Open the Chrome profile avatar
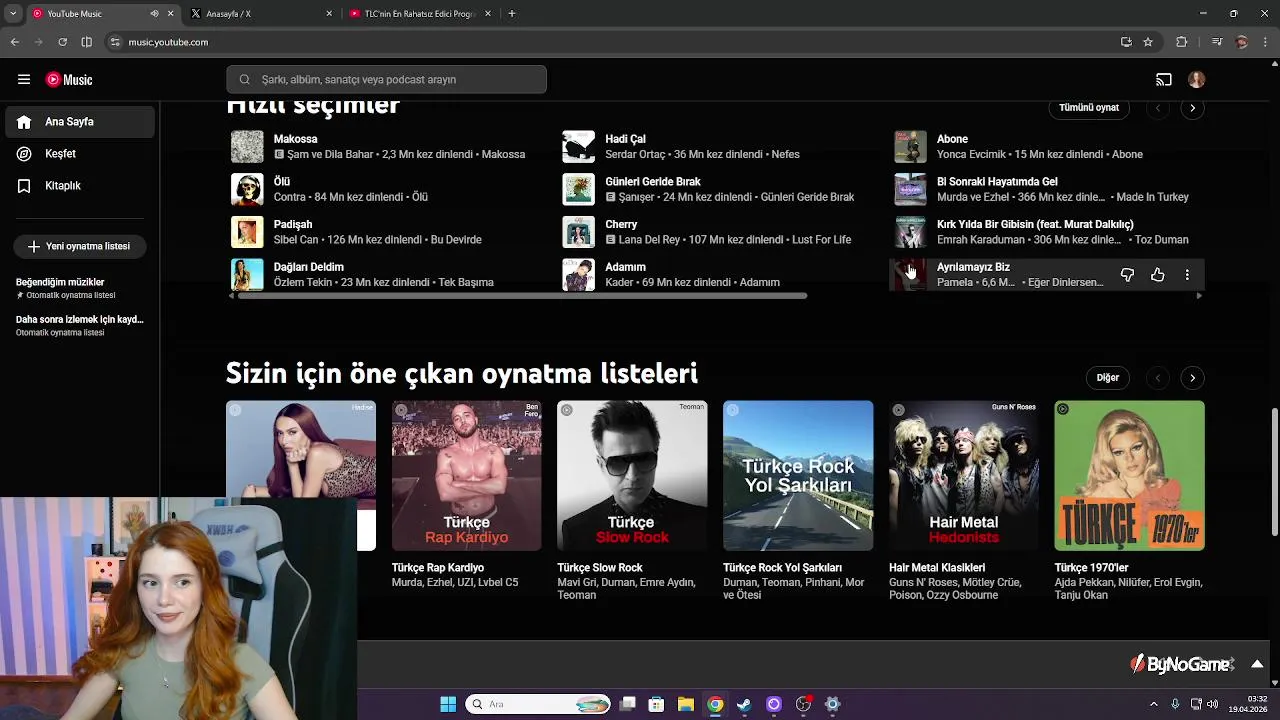This screenshot has width=1280, height=720. [x=1242, y=42]
